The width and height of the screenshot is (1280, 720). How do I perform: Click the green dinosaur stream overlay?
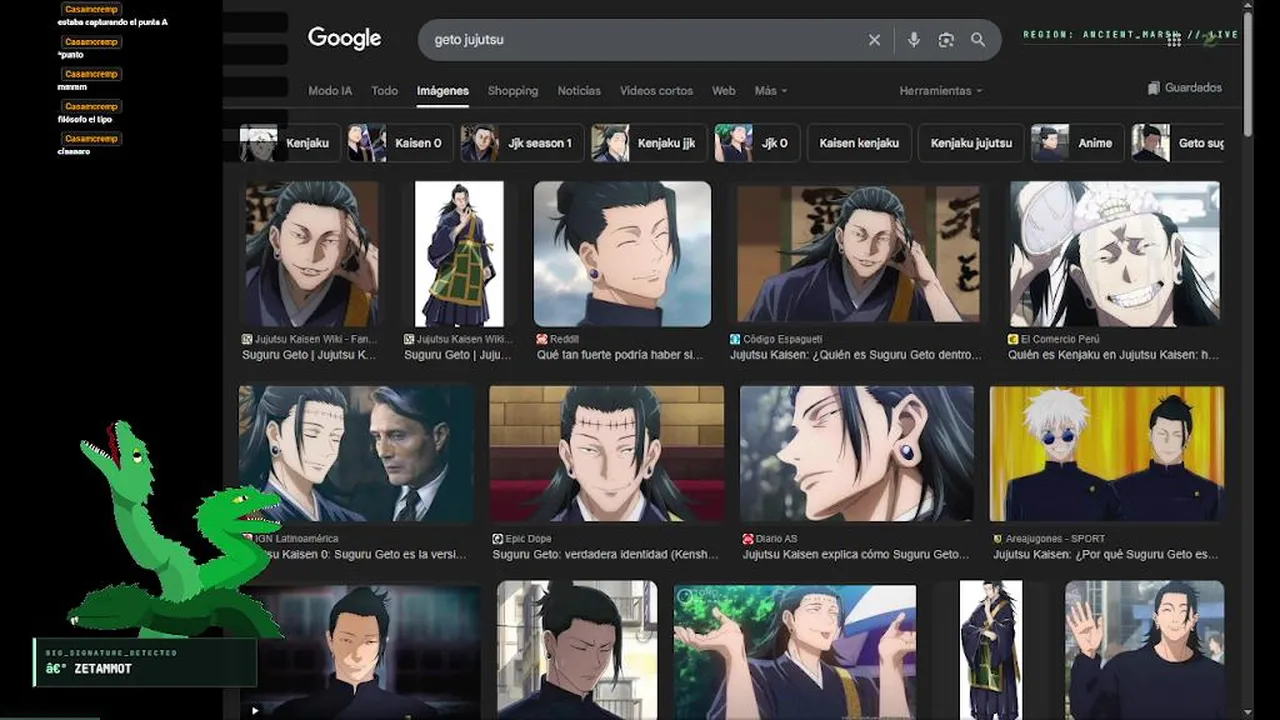tap(175, 530)
